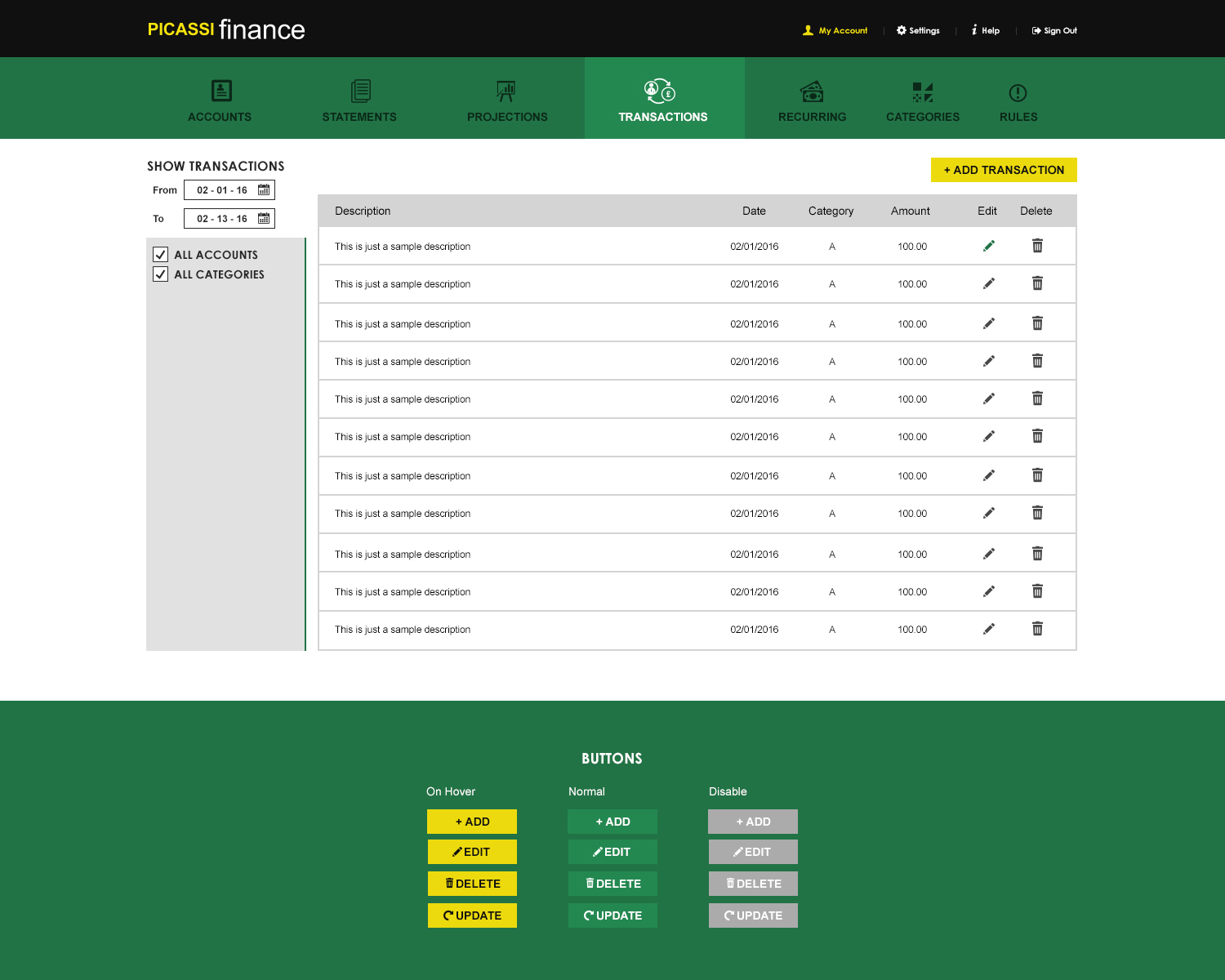Open Settings via the gear icon

coord(902,30)
